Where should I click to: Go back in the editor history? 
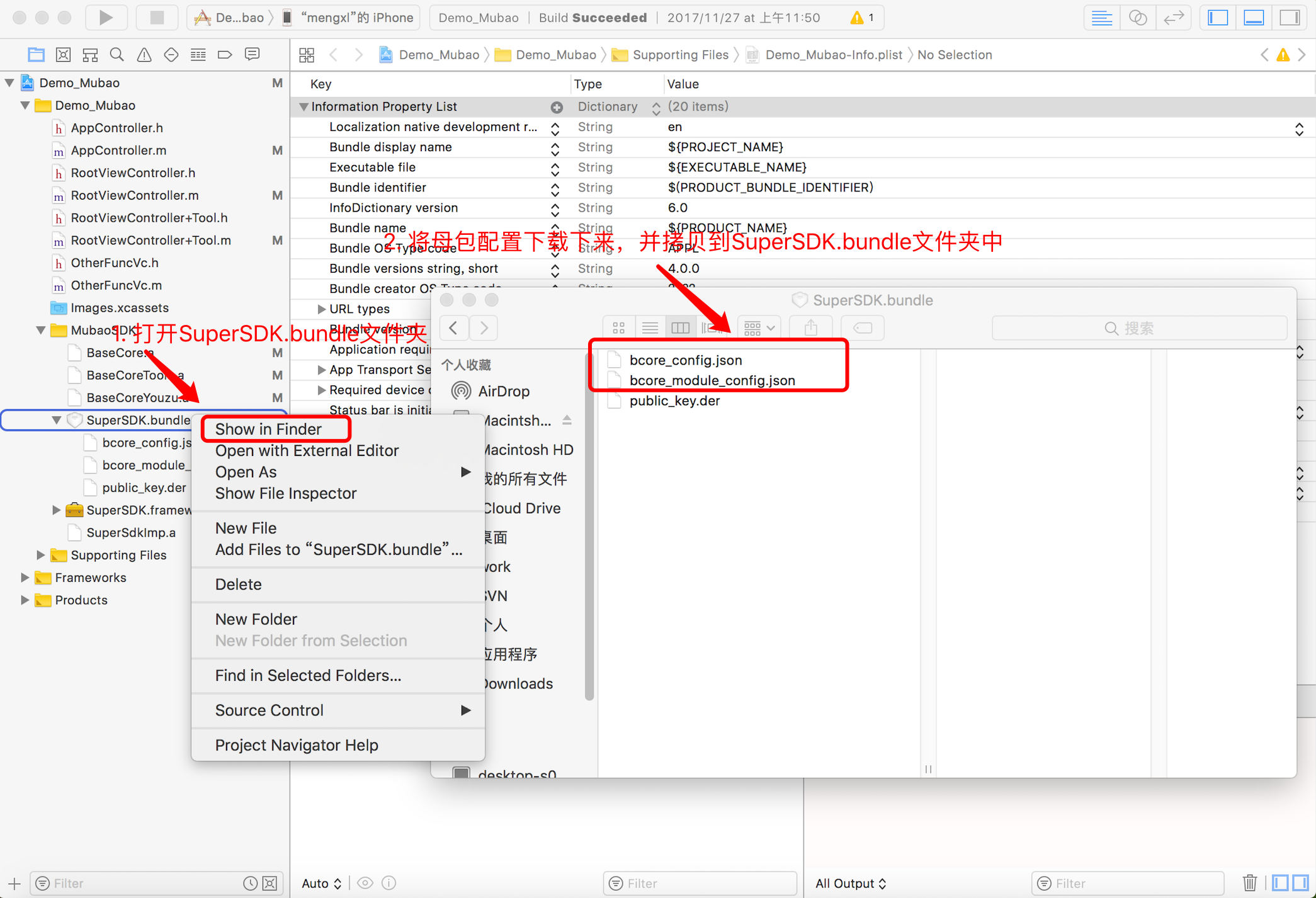click(334, 55)
